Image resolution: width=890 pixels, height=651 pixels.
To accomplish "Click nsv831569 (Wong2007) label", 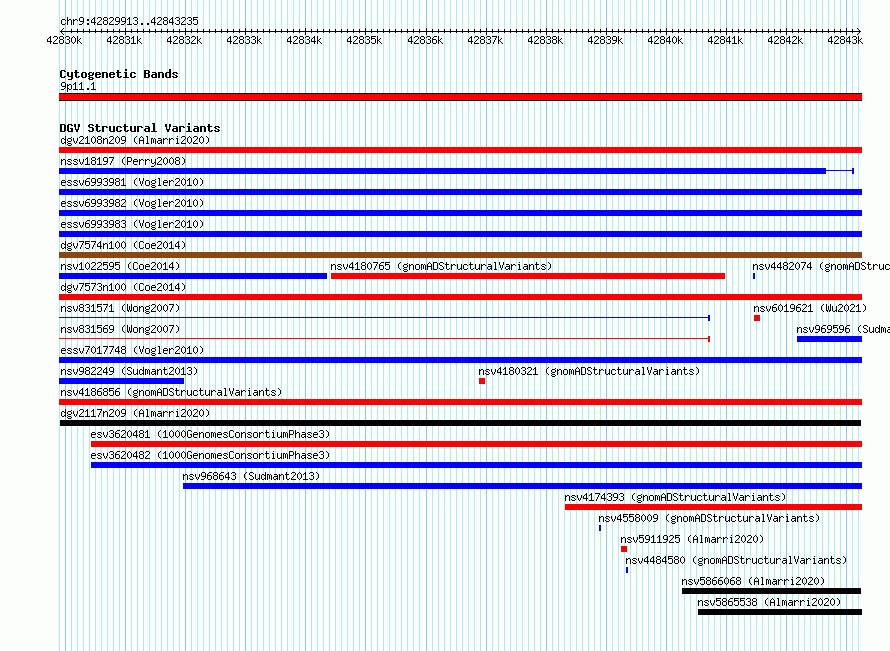I will coord(120,329).
